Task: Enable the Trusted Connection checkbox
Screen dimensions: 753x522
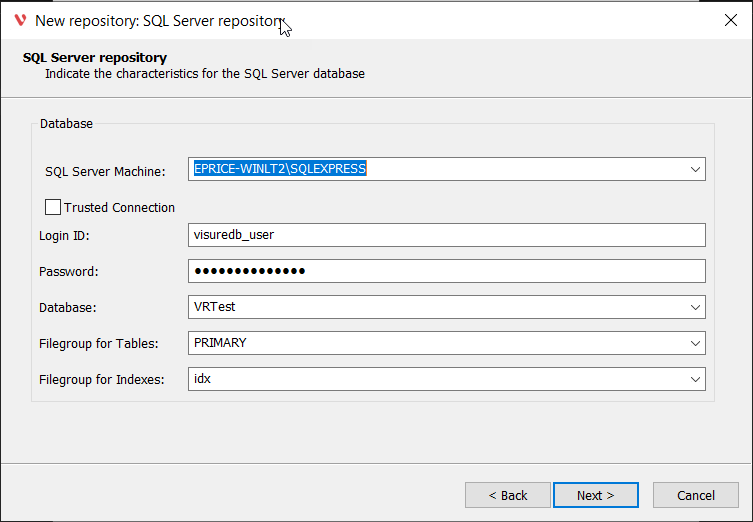Action: (x=53, y=208)
